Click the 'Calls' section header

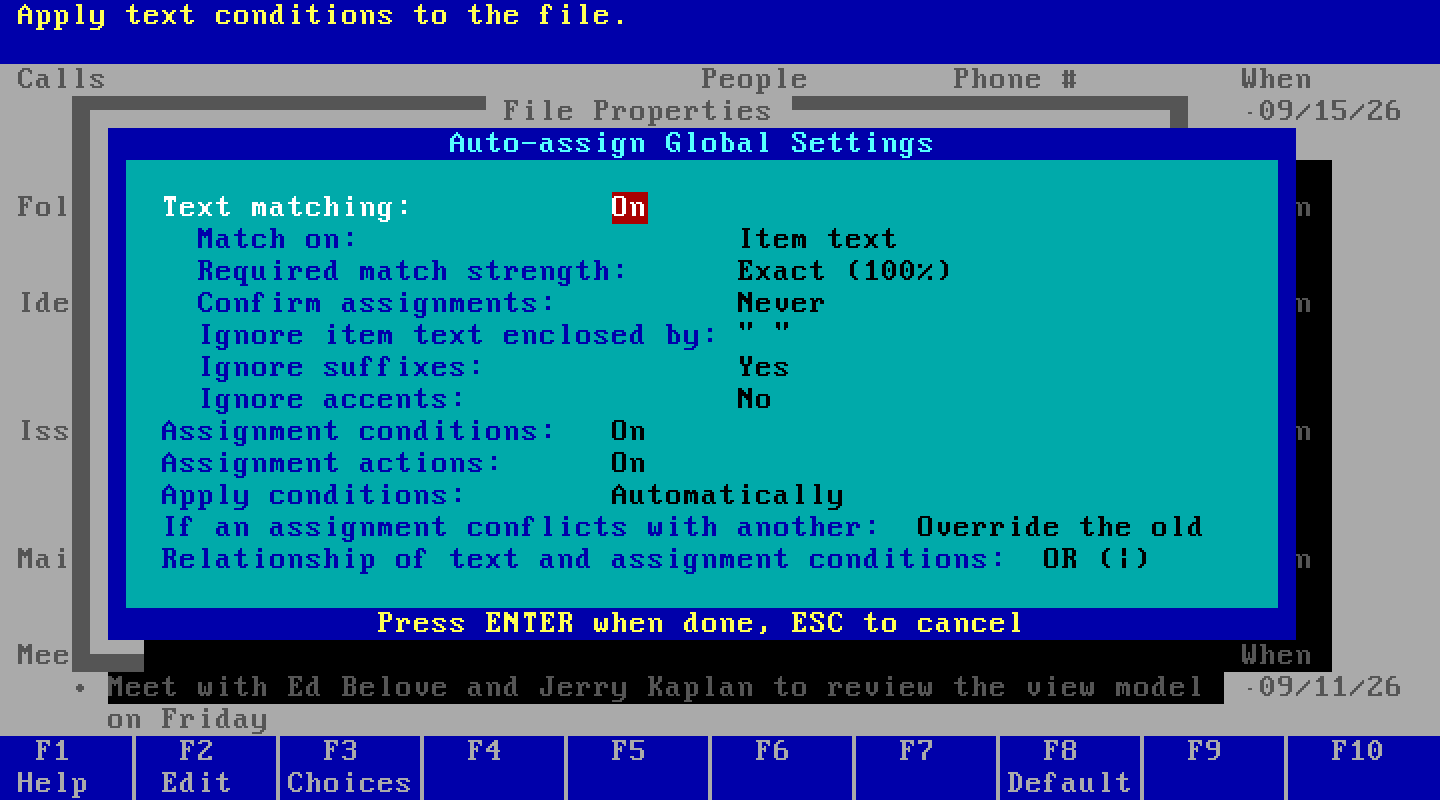[61, 79]
